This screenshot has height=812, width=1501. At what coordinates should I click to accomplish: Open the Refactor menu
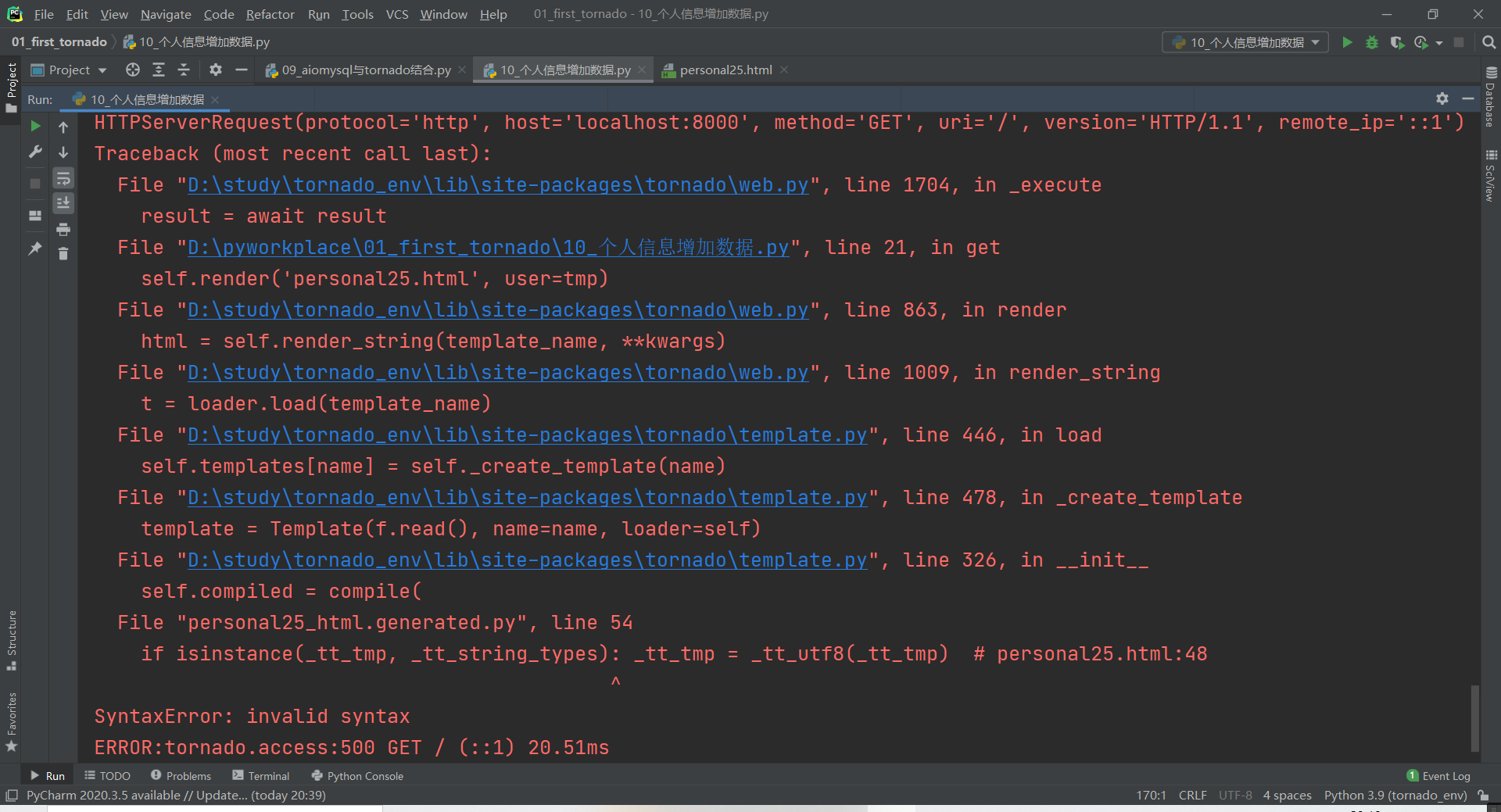point(270,14)
